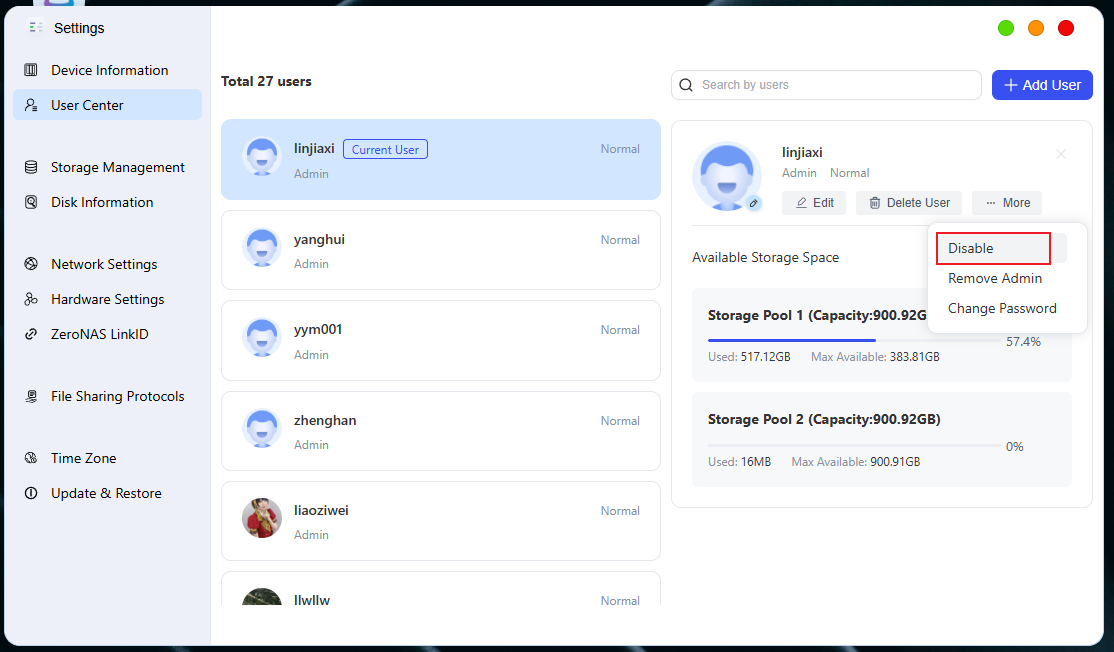Click the ZeroNAS LinkID link icon
This screenshot has height=652, width=1114.
point(31,334)
